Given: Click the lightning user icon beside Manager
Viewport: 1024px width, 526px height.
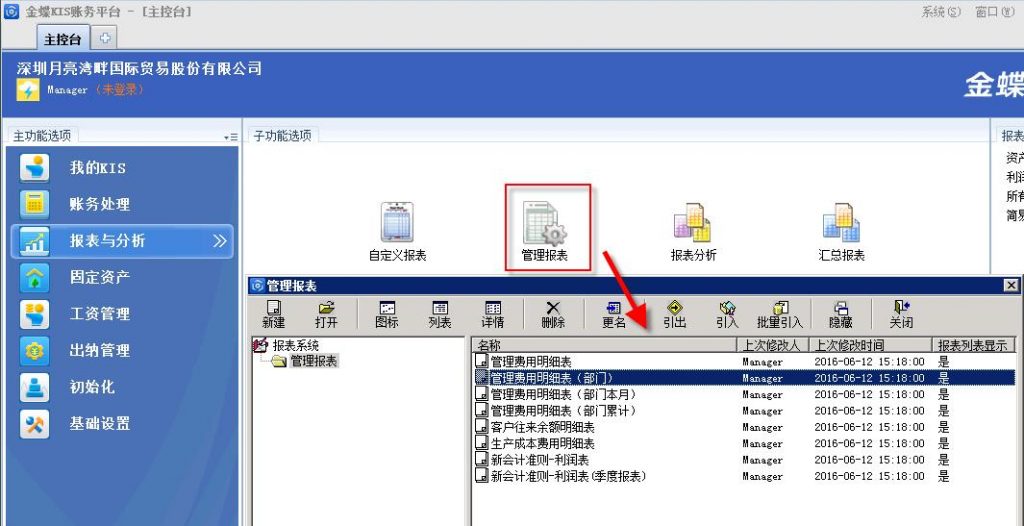Looking at the screenshot, I should [27, 90].
